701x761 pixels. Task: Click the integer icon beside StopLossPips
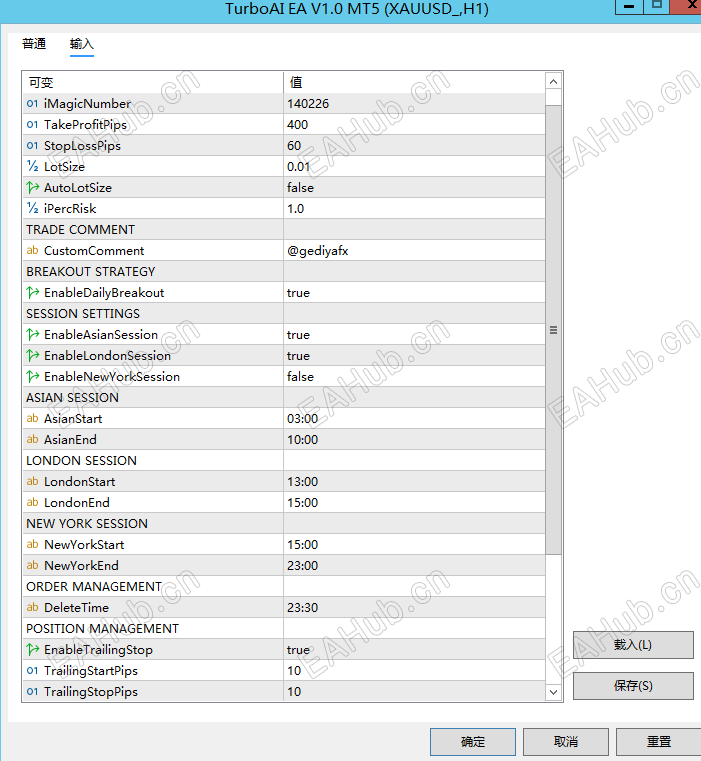[x=32, y=146]
